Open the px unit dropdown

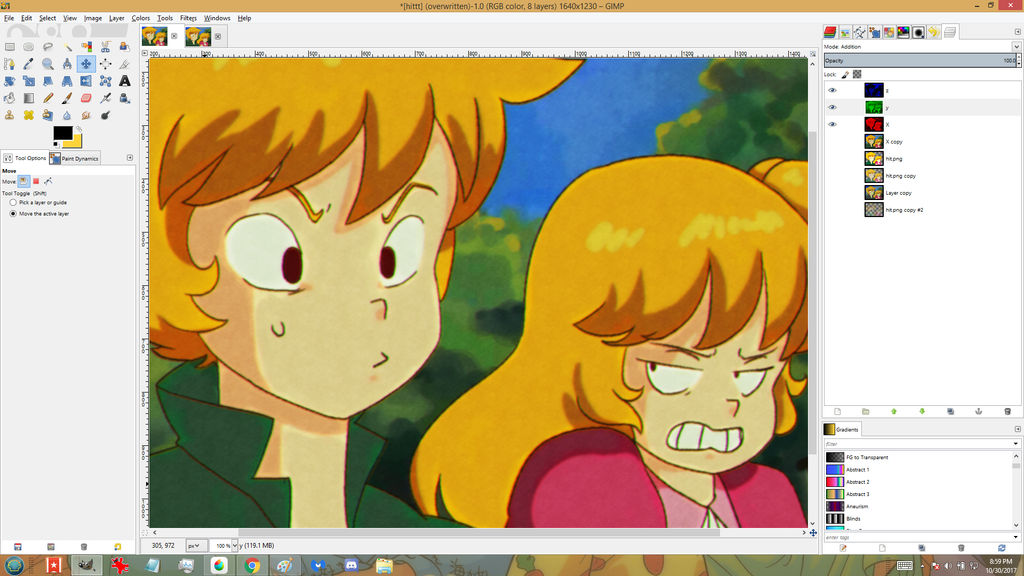click(197, 545)
